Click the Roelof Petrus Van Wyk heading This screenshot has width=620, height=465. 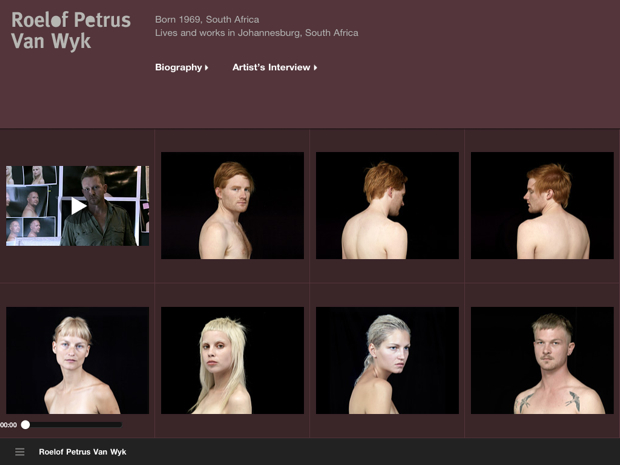(71, 31)
